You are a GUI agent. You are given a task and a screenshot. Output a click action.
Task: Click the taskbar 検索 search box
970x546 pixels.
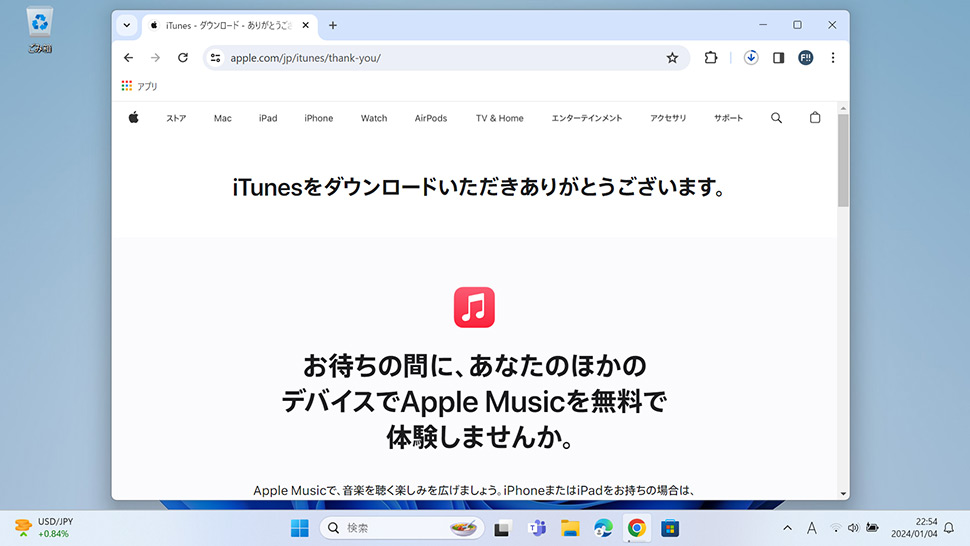pos(401,528)
